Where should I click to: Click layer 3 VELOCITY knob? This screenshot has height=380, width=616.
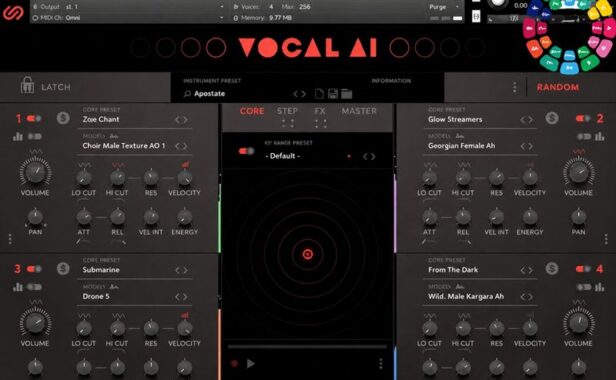184,329
